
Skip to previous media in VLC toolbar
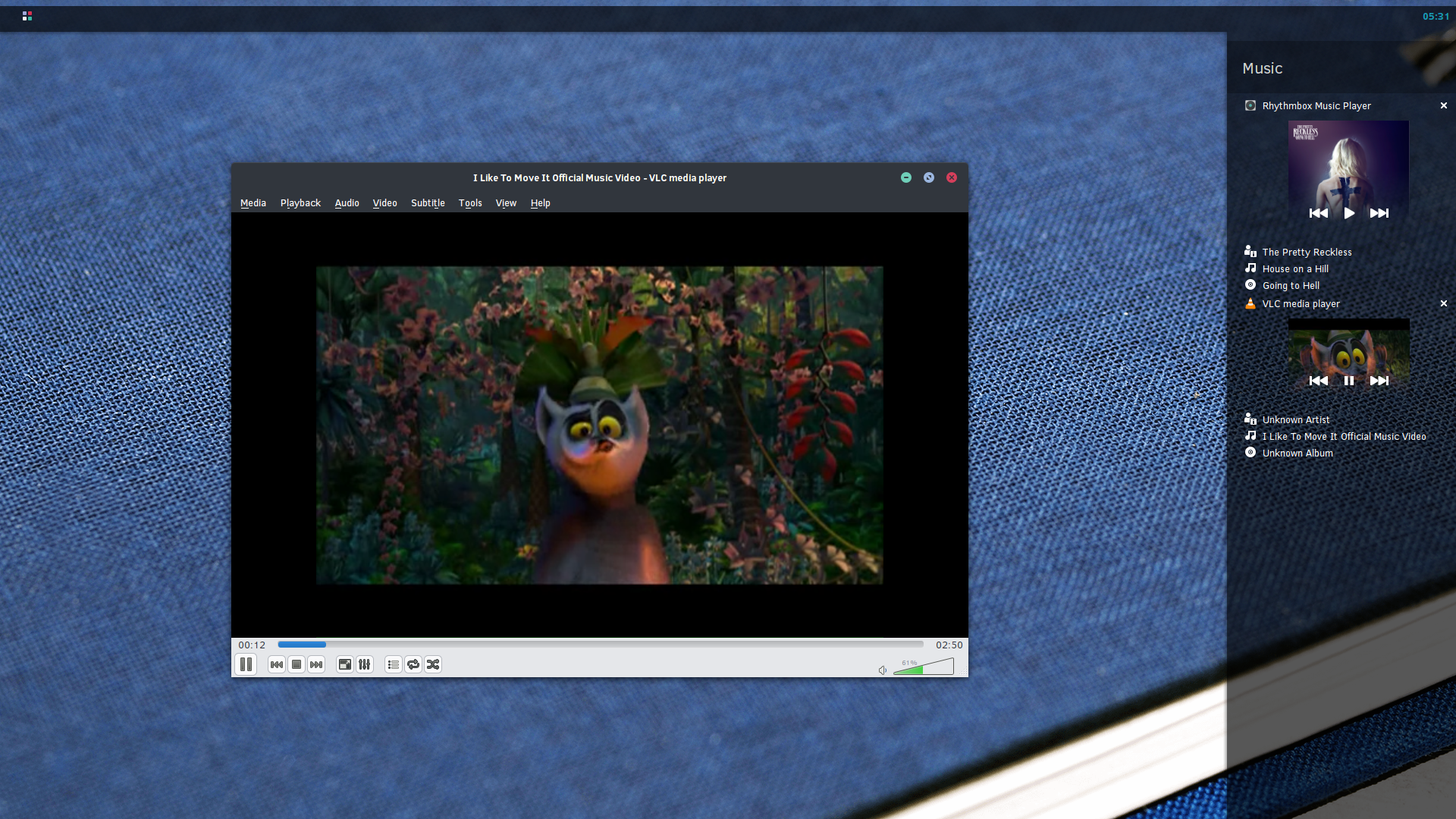click(277, 665)
